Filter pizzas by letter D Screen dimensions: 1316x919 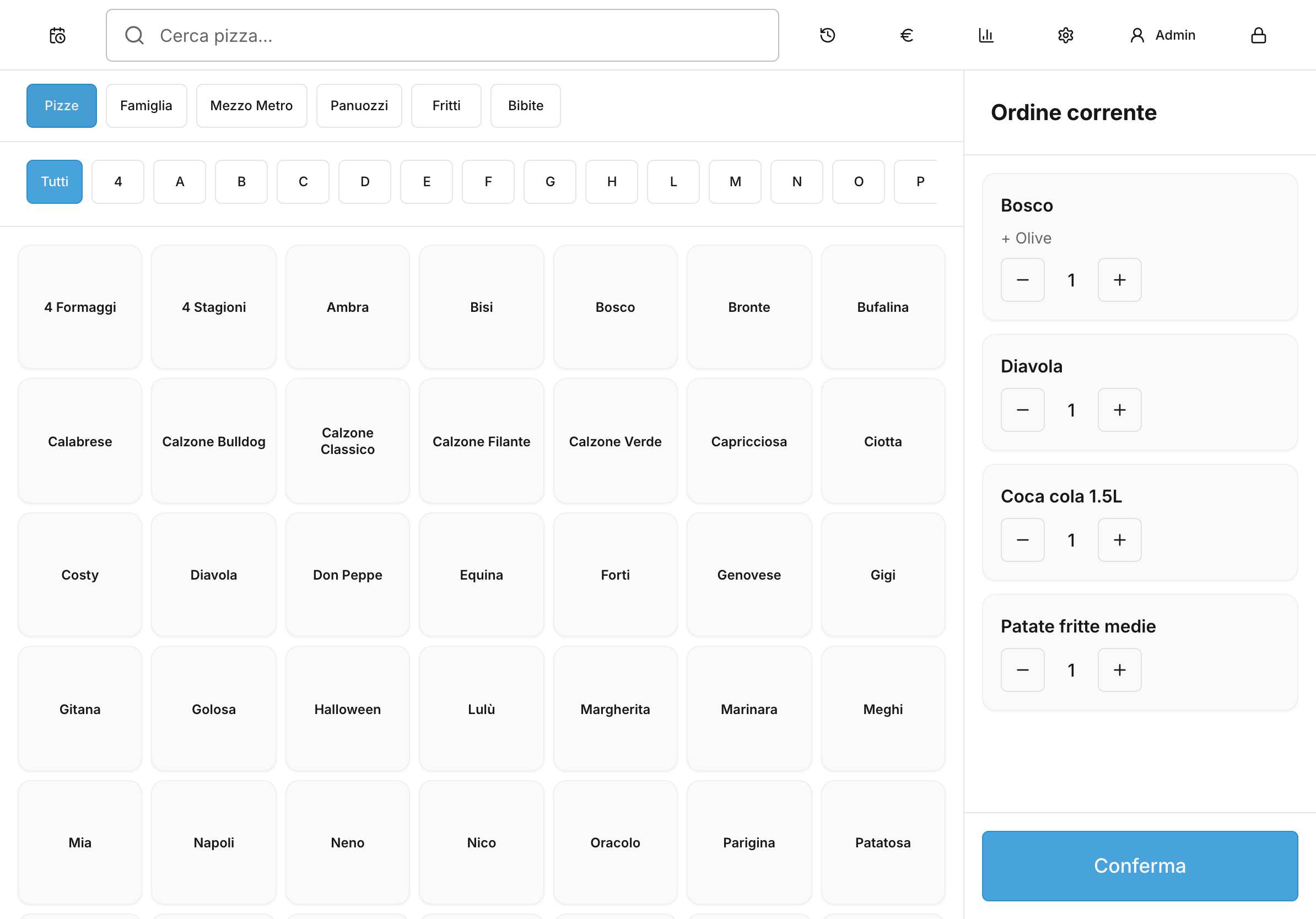pyautogui.click(x=364, y=182)
